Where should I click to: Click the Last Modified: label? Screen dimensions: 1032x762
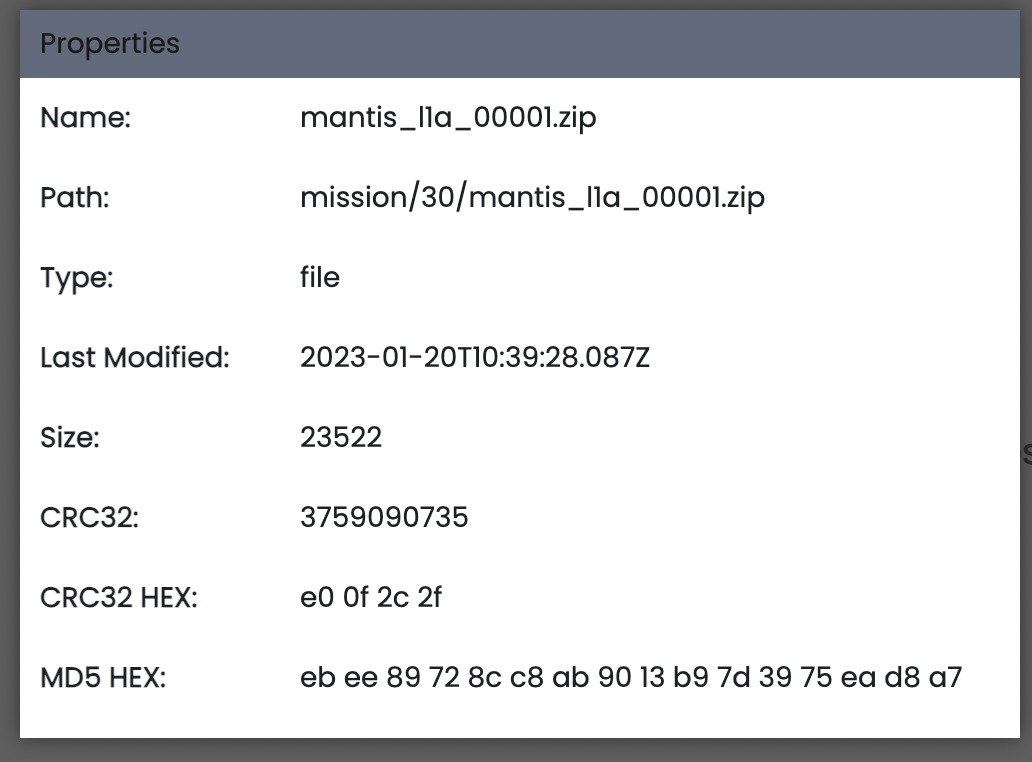point(135,357)
